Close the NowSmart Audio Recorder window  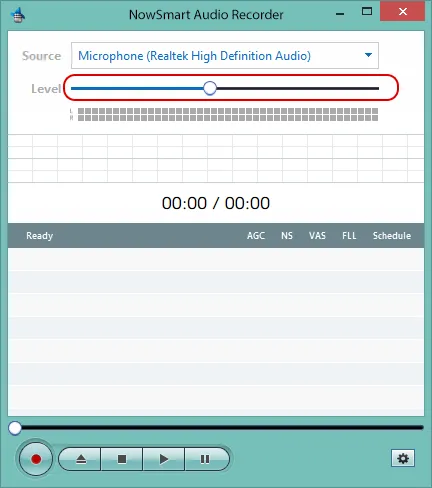[x=403, y=12]
